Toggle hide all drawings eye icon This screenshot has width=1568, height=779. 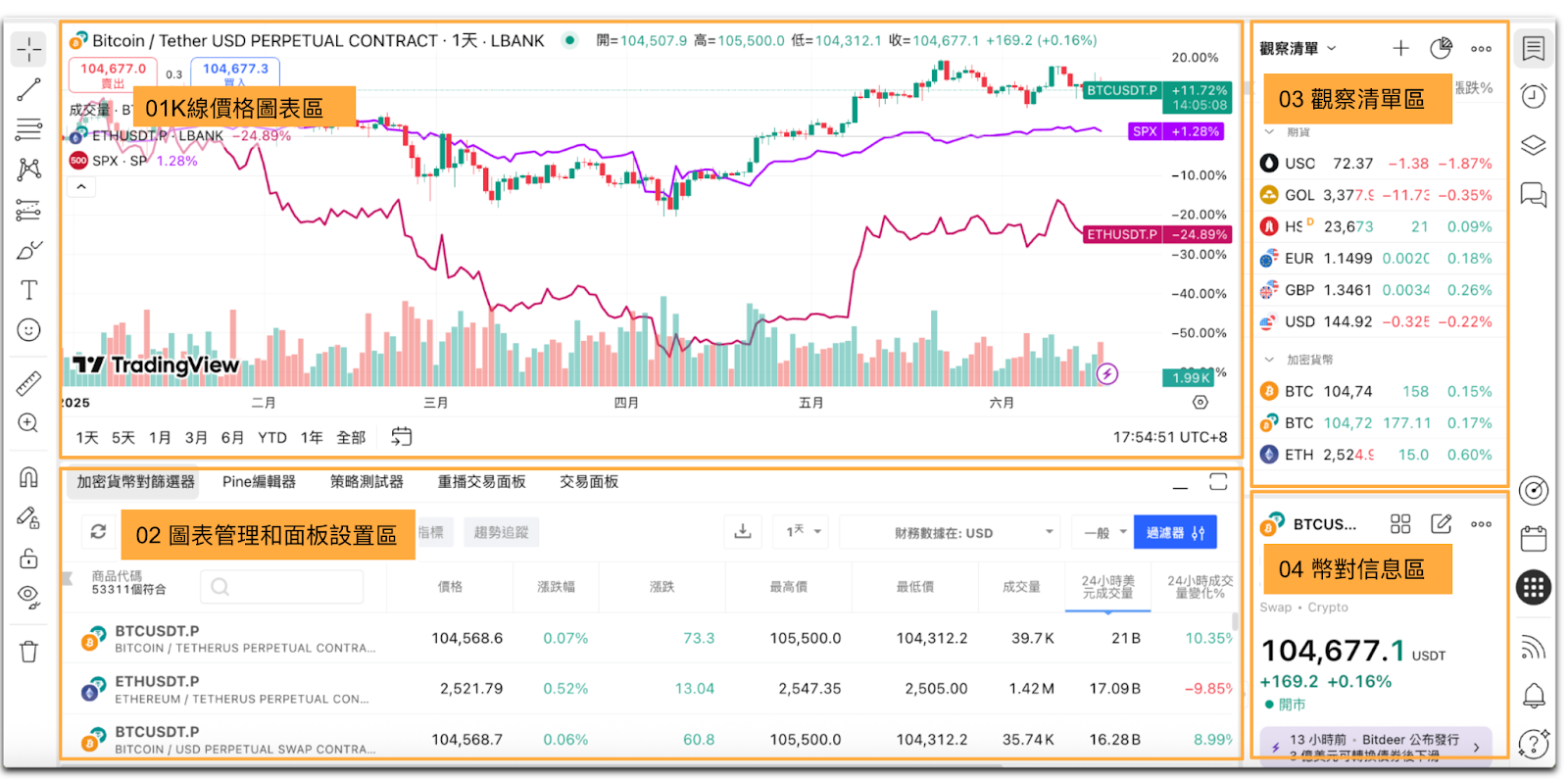pos(28,597)
